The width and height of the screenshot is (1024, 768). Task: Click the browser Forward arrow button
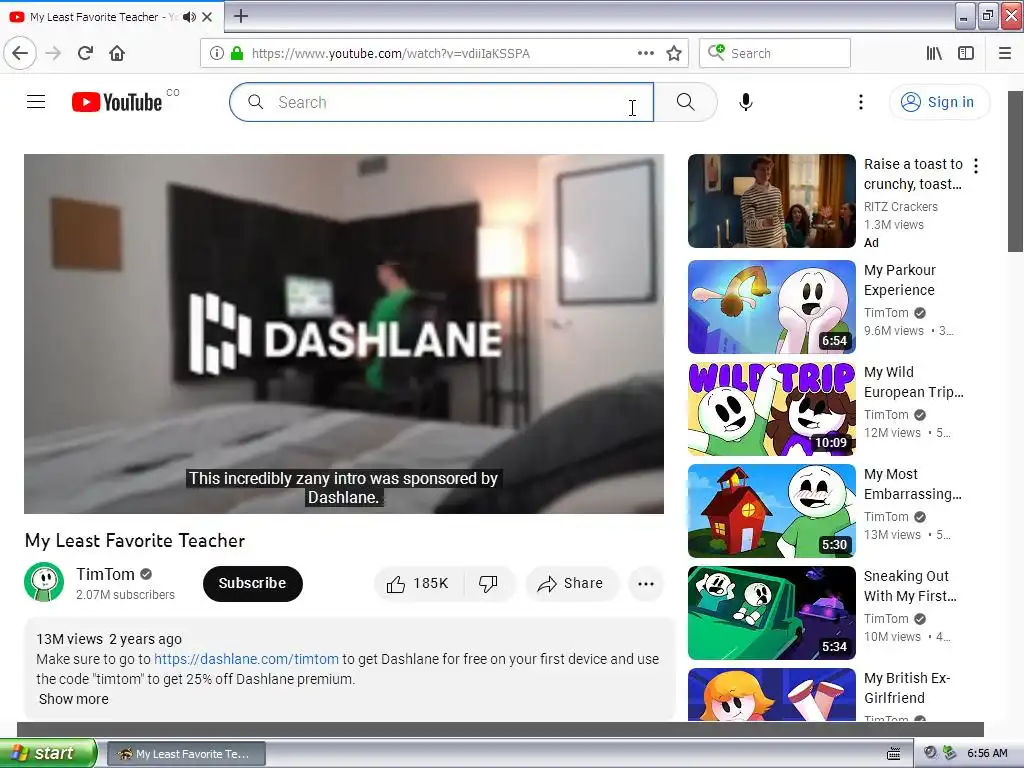(x=54, y=53)
